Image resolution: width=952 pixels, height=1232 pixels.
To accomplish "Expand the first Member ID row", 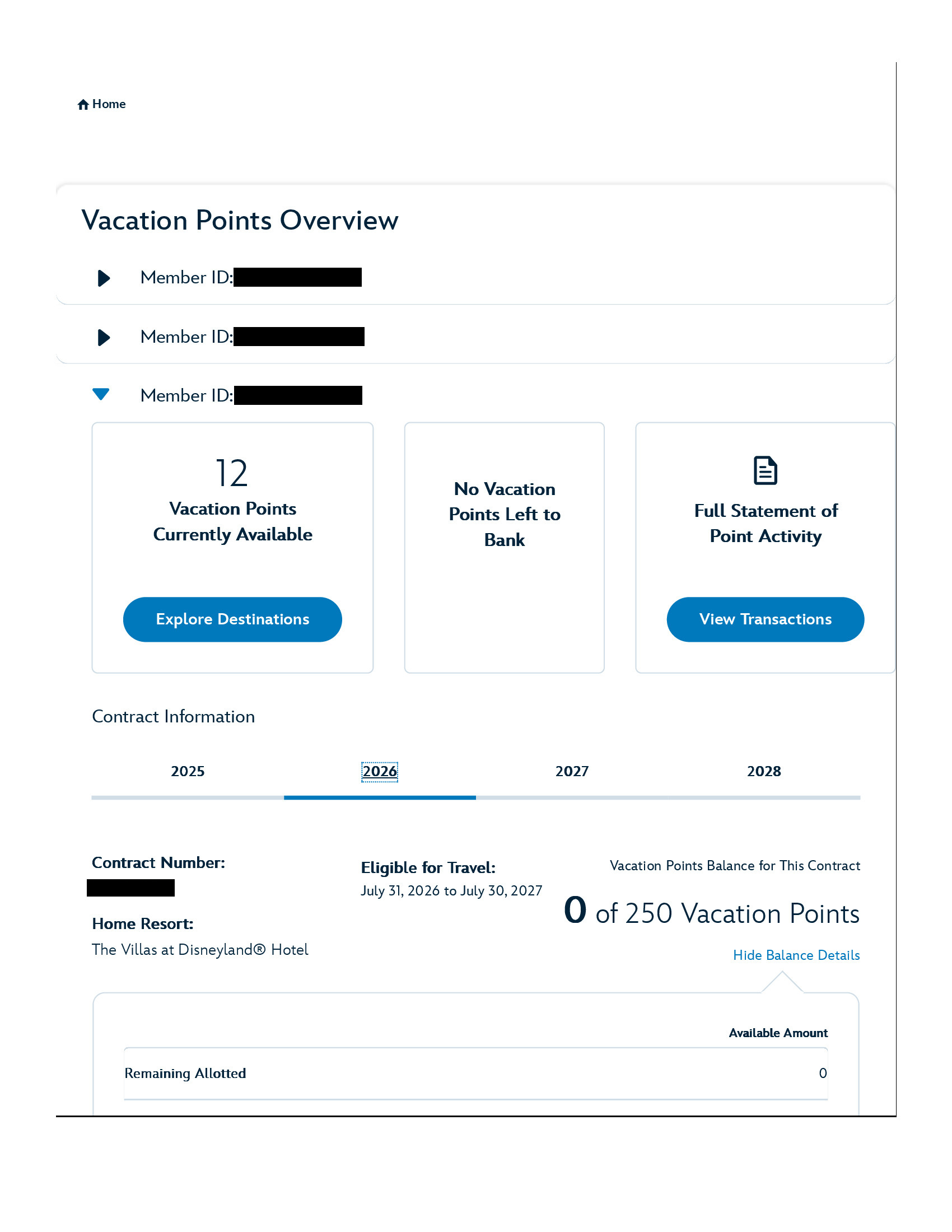I will [104, 278].
